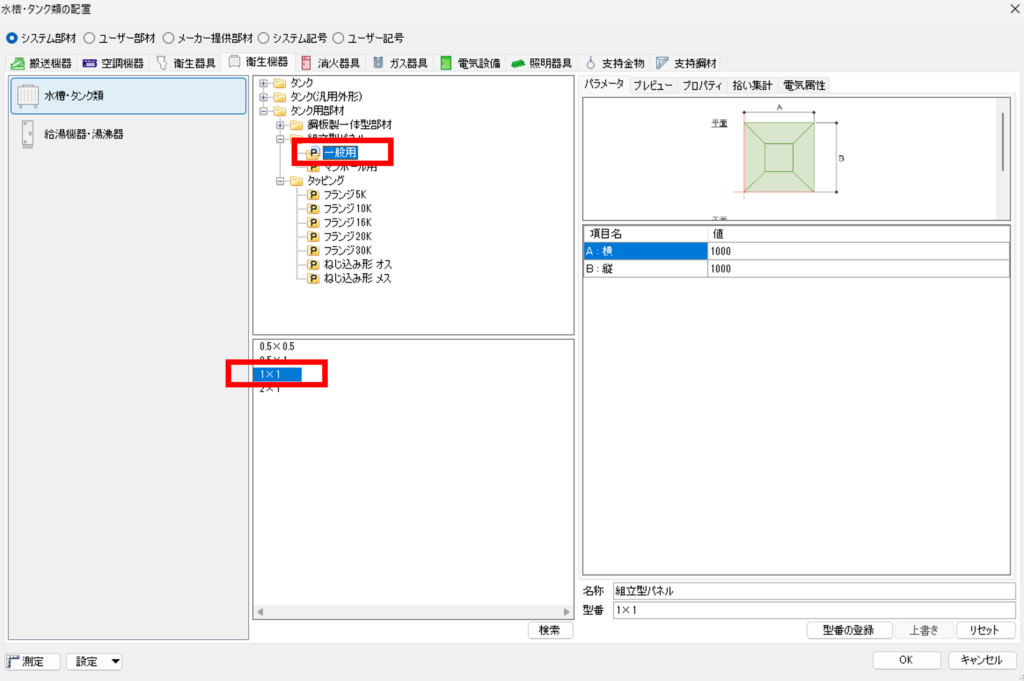Select the メーカー提供部材 radio button
Viewport: 1024px width, 681px height.
click(168, 38)
